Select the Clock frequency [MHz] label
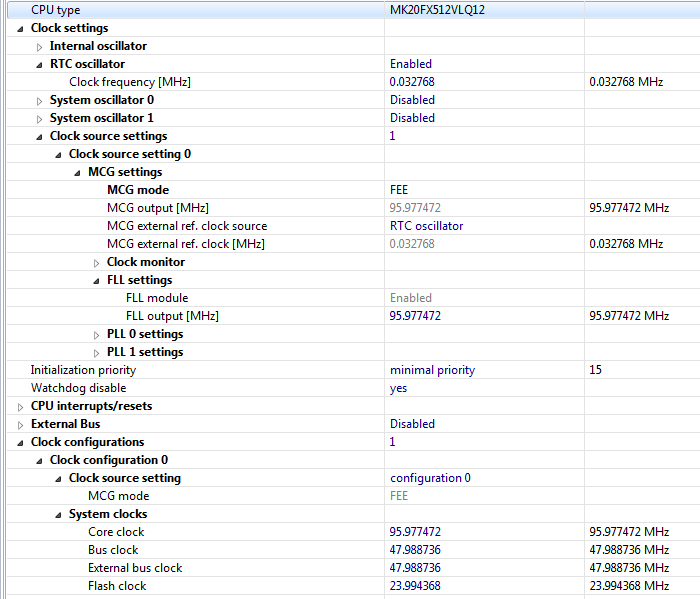Viewport: 700px width, 599px height. 130,82
